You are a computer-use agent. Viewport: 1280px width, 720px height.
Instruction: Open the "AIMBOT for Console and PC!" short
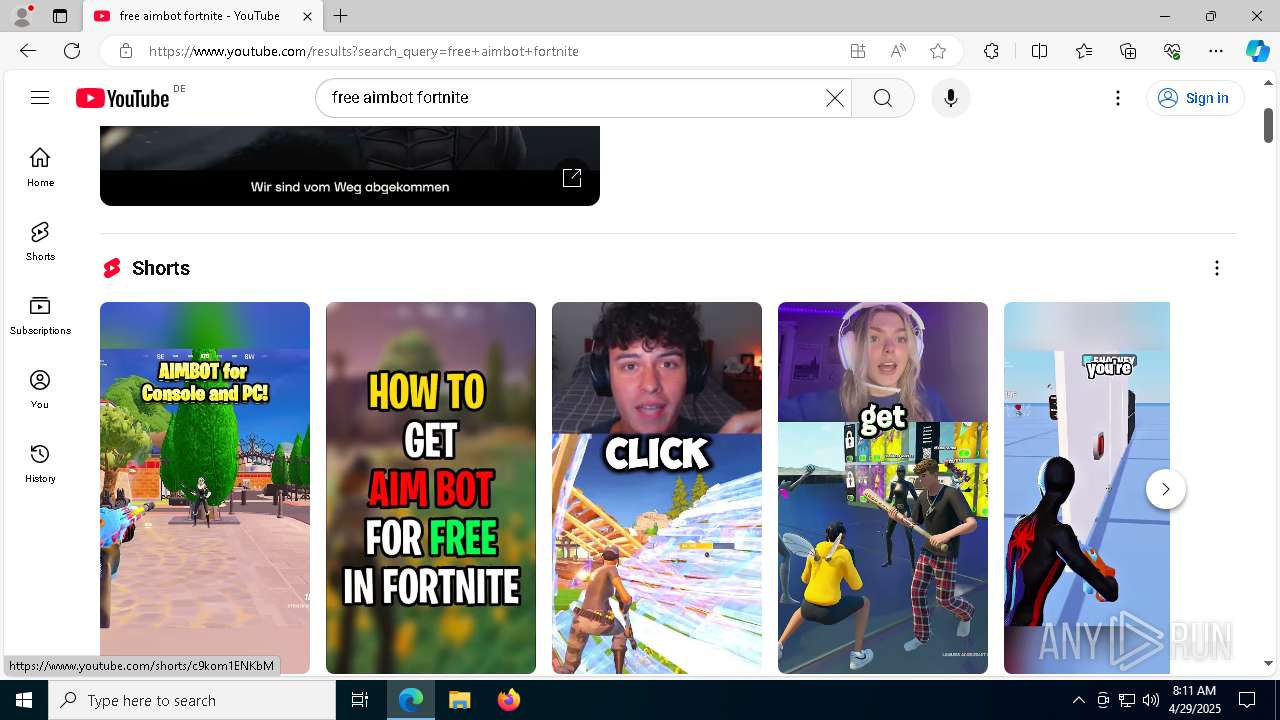205,488
